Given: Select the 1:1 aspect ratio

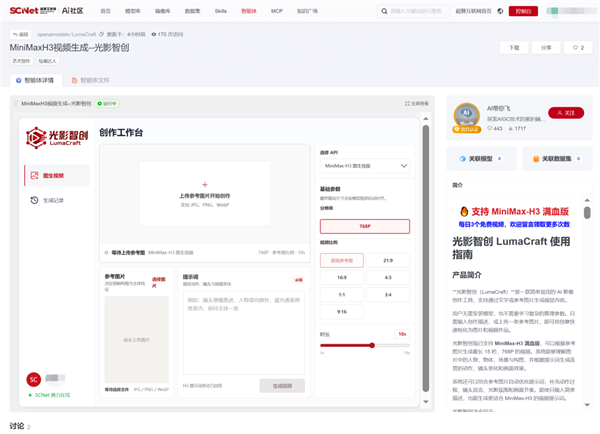Looking at the screenshot, I should click(x=342, y=295).
